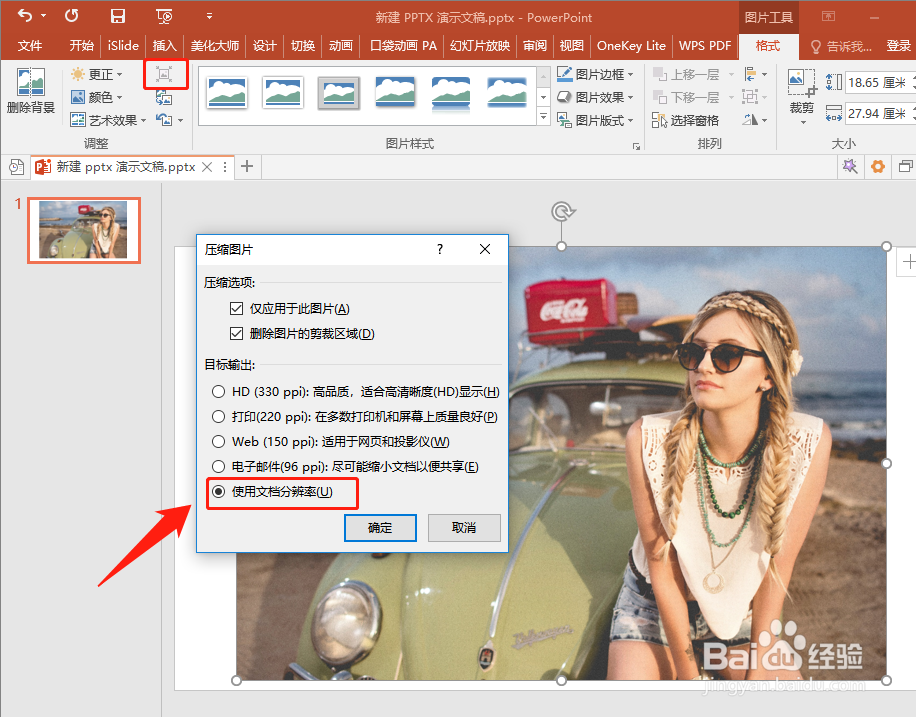Apply the fourth picture style thumbnail
The image size is (916, 717).
point(395,93)
